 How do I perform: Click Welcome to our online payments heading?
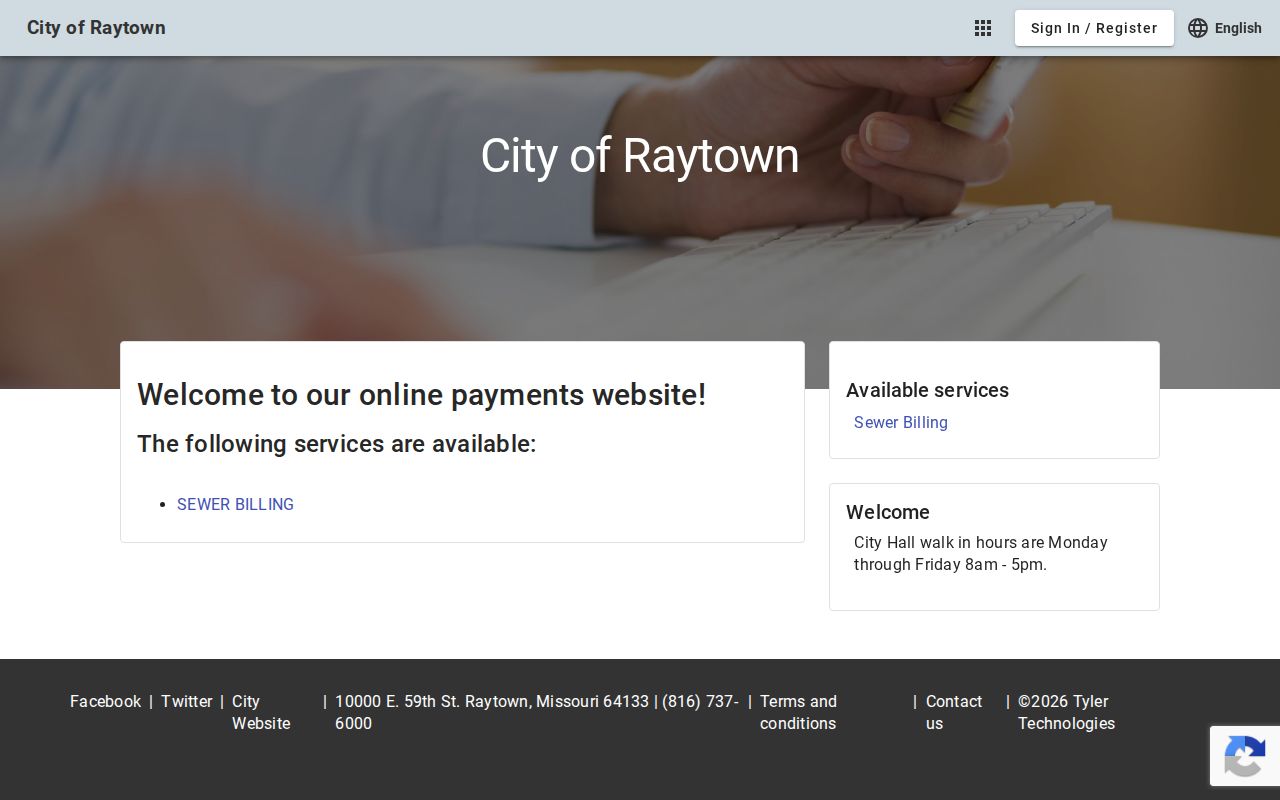(x=422, y=394)
